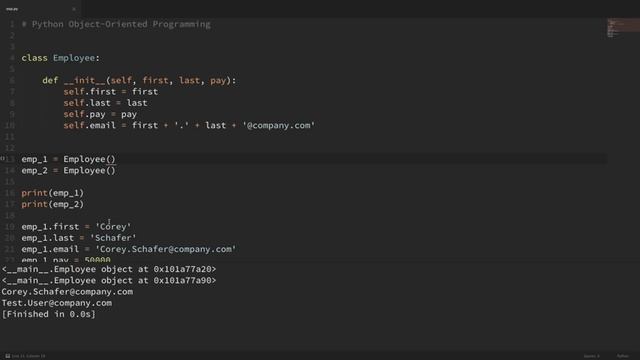Screen dimensions: 640x360
Task: Open the Spaces indentation setting in status bar
Action: [592, 356]
